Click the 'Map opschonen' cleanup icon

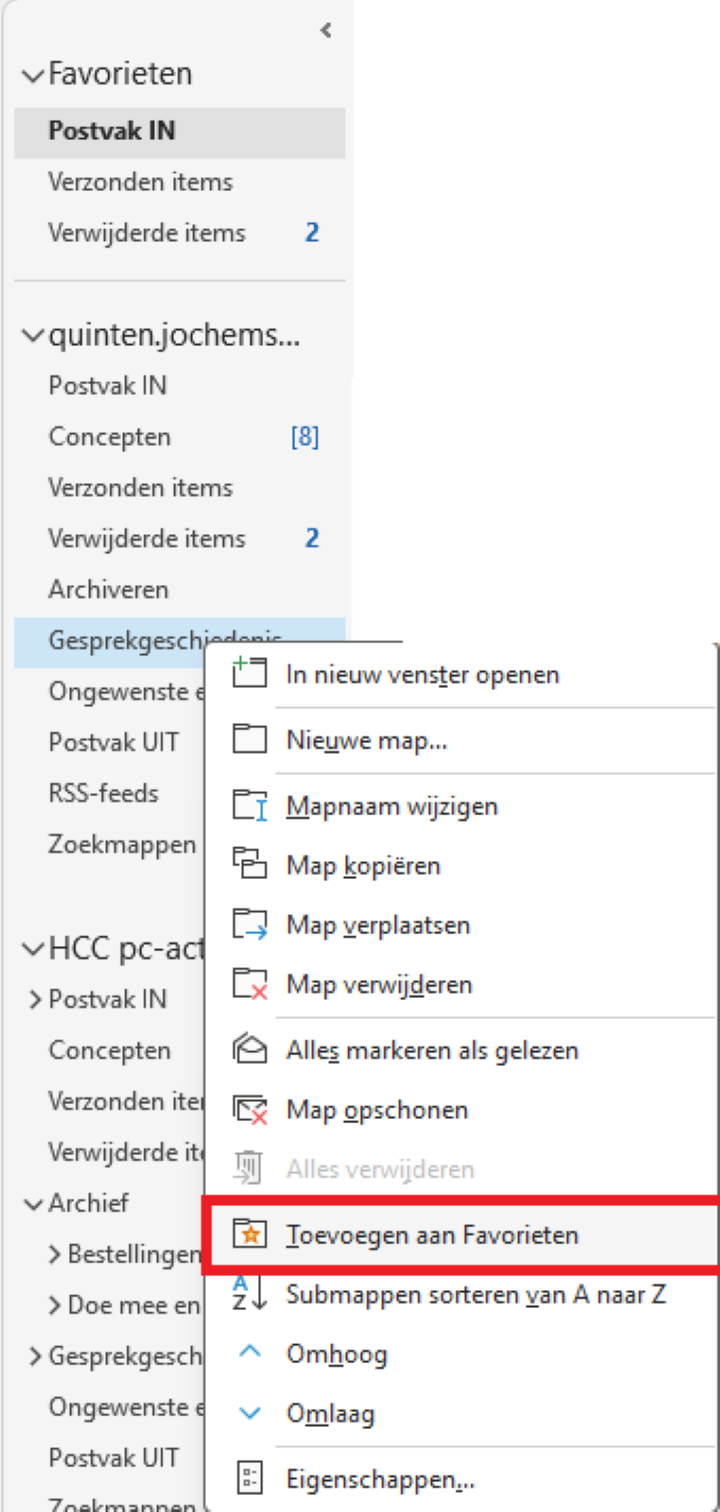[x=250, y=1109]
